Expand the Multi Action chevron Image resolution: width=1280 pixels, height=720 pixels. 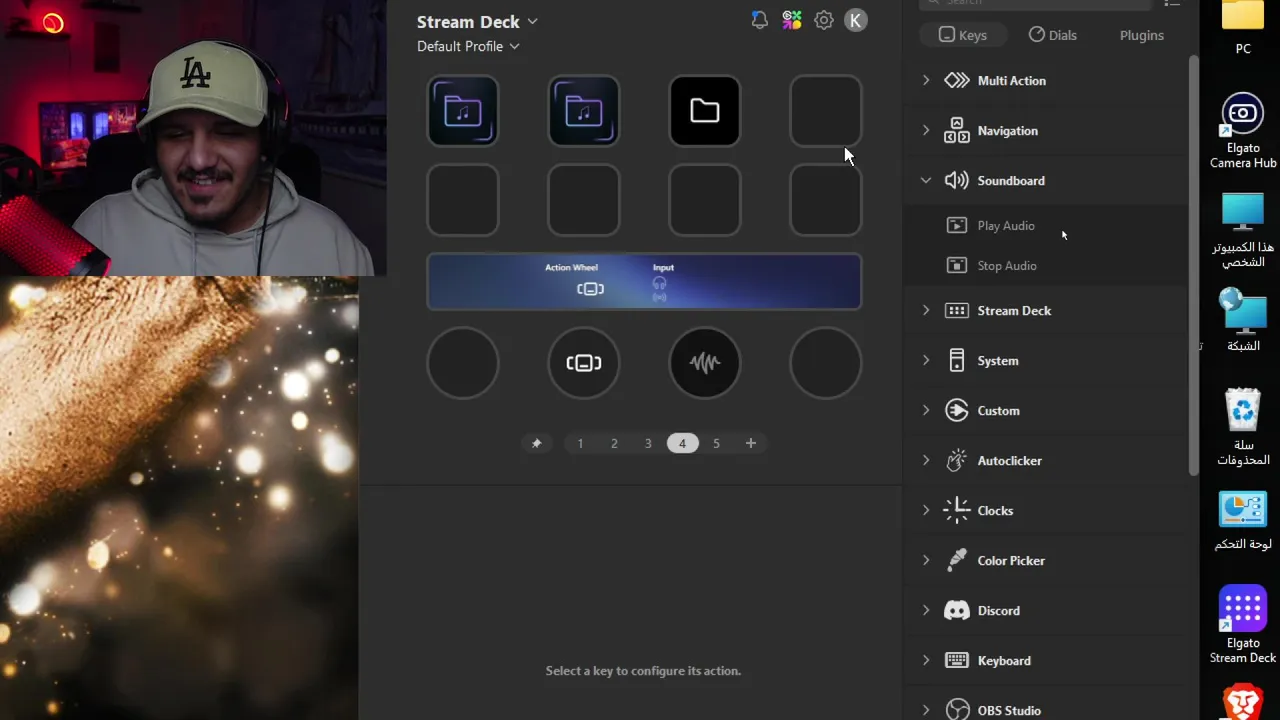(x=926, y=81)
